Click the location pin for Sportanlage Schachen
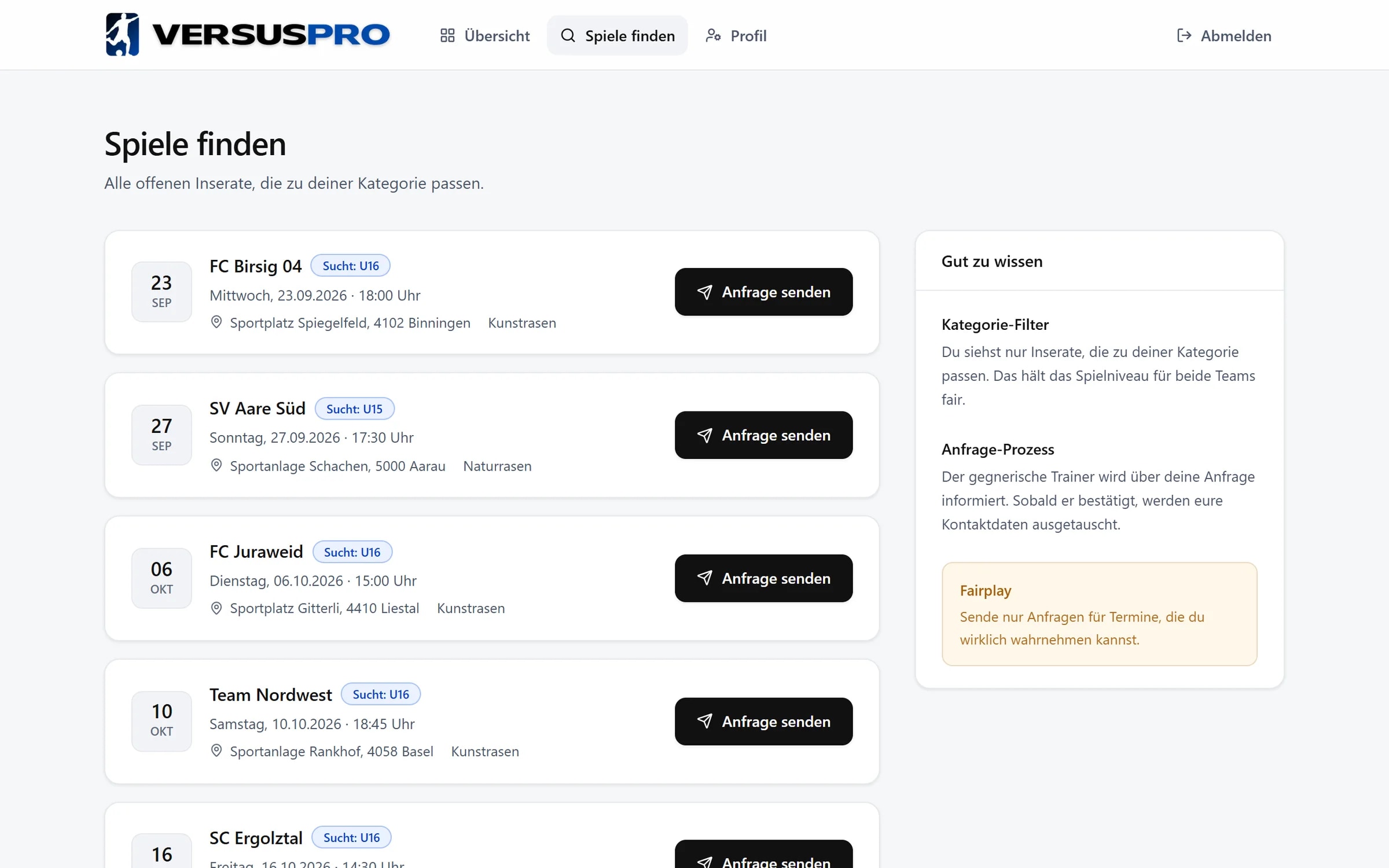Viewport: 1389px width, 868px height. [x=216, y=465]
